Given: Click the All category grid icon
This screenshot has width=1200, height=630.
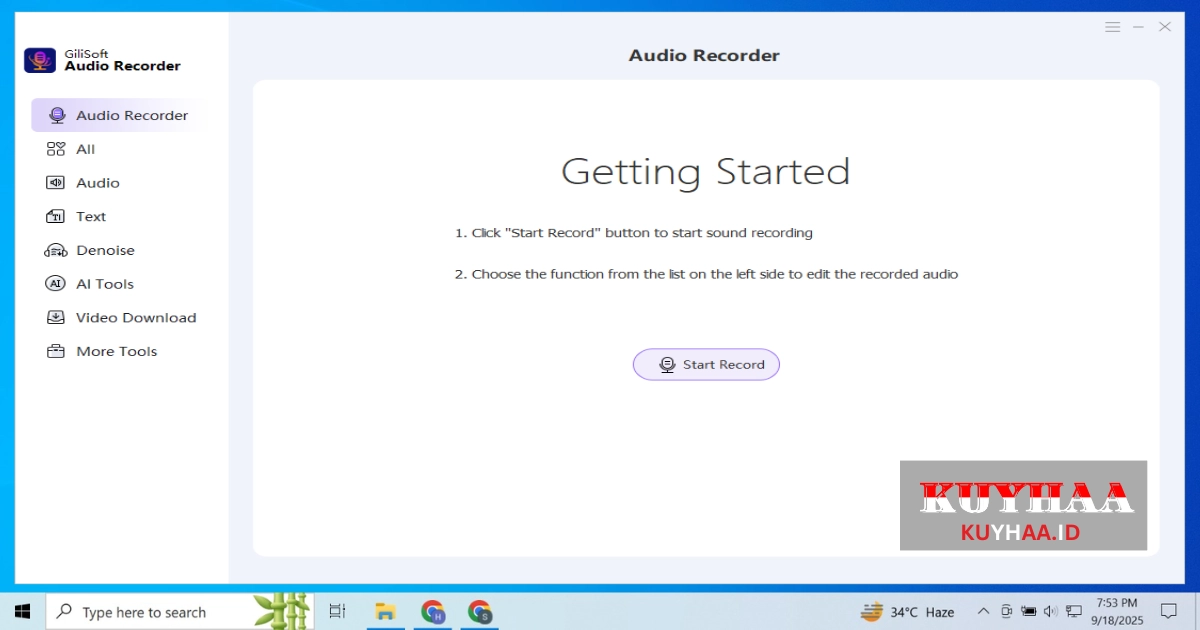Looking at the screenshot, I should point(56,149).
